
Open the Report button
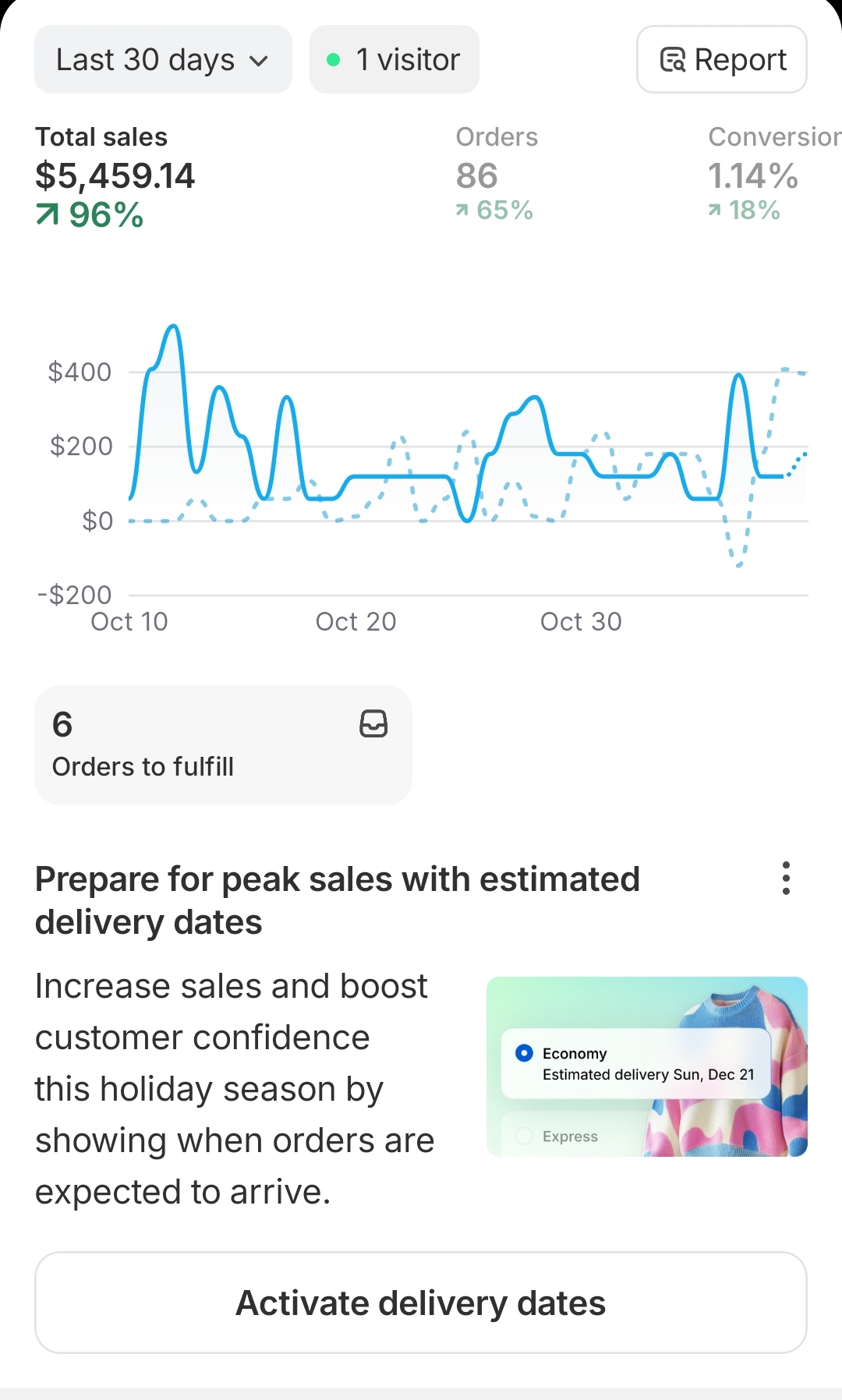click(x=722, y=60)
